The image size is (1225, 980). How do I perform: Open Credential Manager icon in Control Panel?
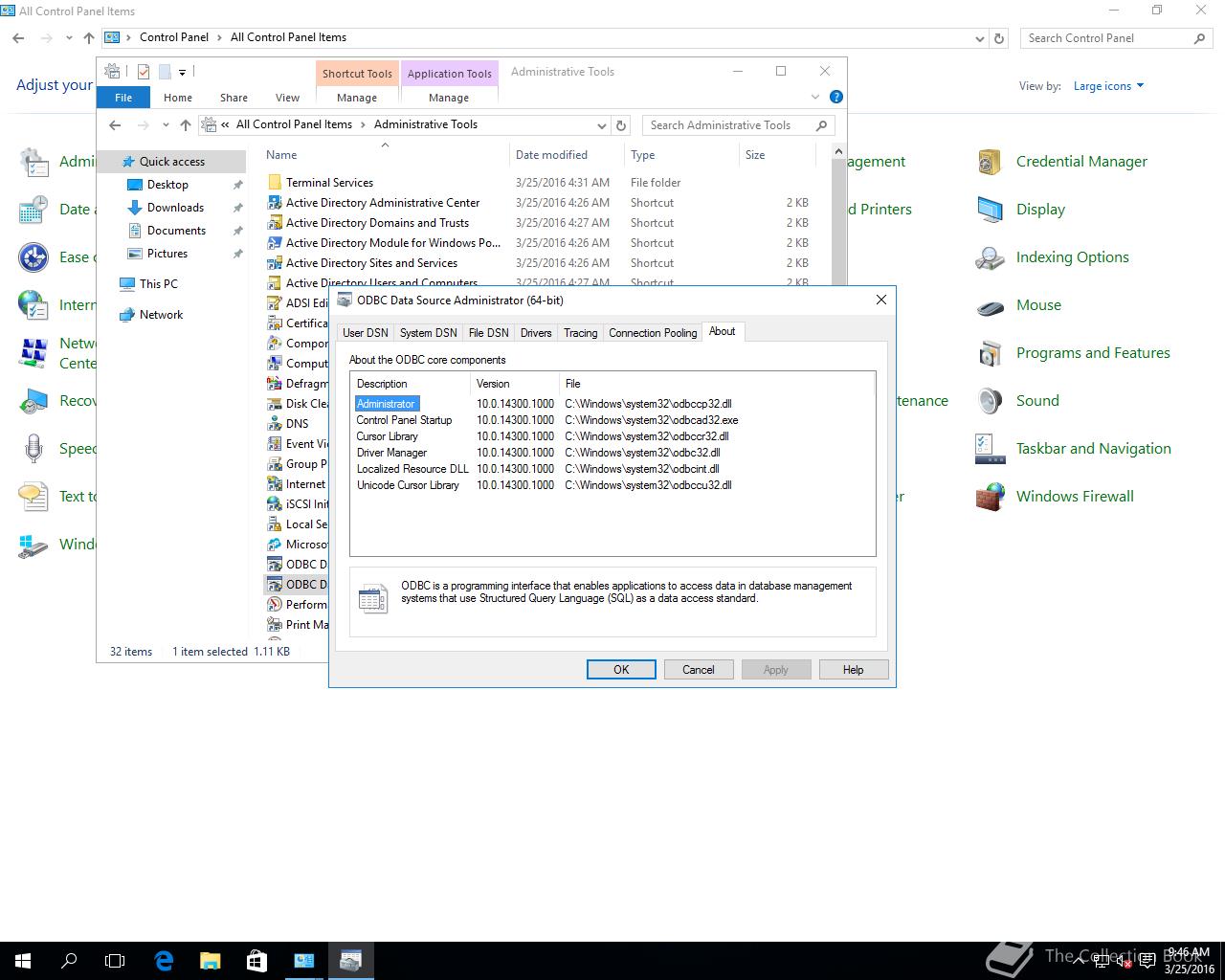pyautogui.click(x=990, y=162)
